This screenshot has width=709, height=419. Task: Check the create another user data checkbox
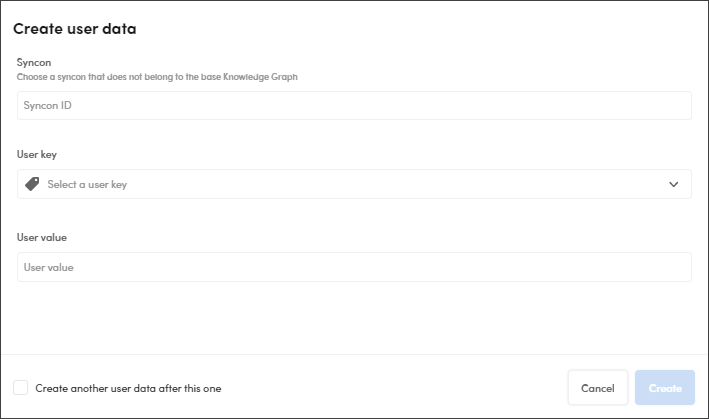tap(21, 388)
